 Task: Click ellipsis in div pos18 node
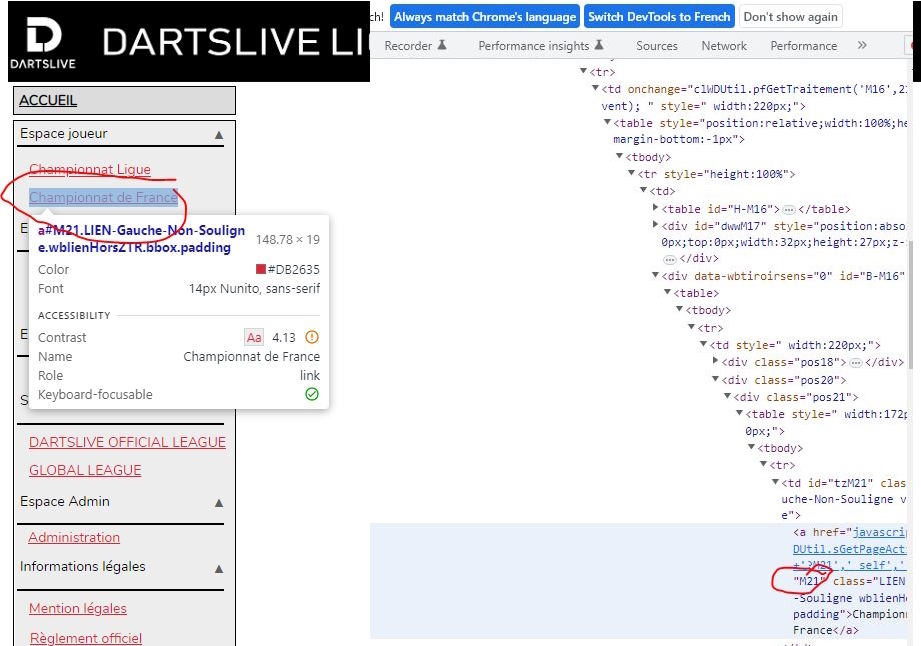coord(856,363)
